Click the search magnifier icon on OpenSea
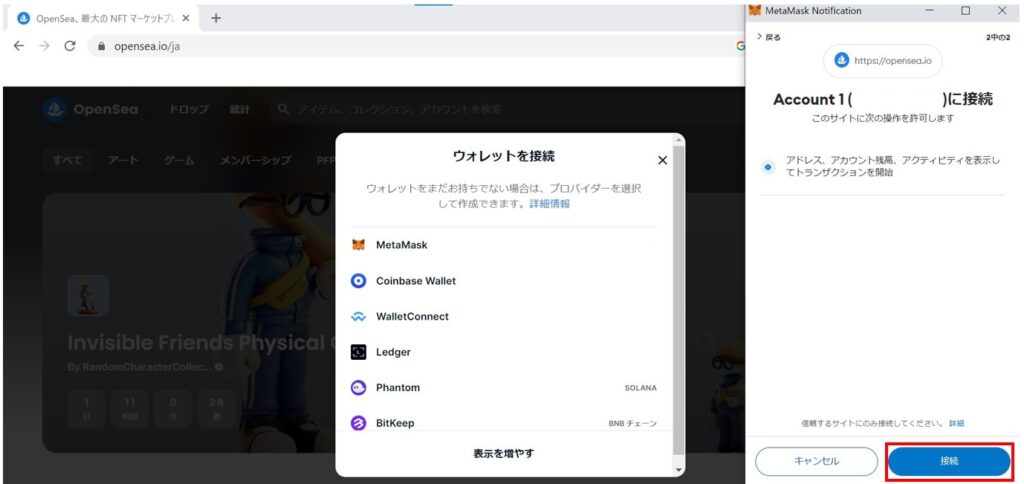 point(283,109)
